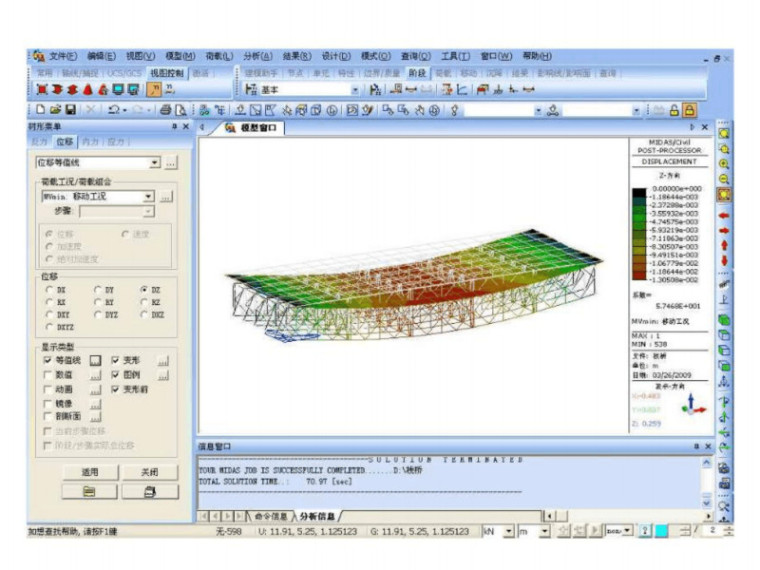This screenshot has height=570, width=760.
Task: Select the DZ displacement radio button
Action: (x=144, y=290)
